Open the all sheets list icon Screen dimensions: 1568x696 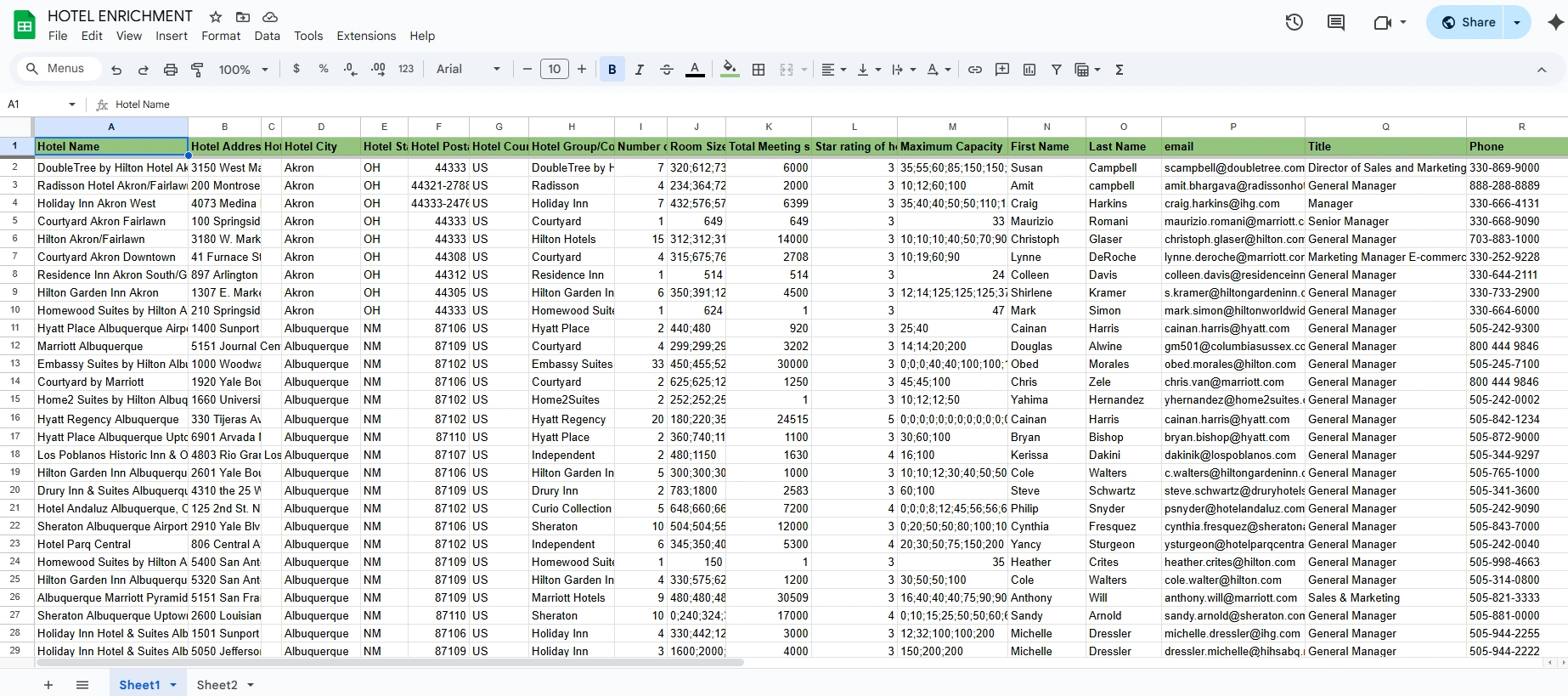click(x=82, y=685)
